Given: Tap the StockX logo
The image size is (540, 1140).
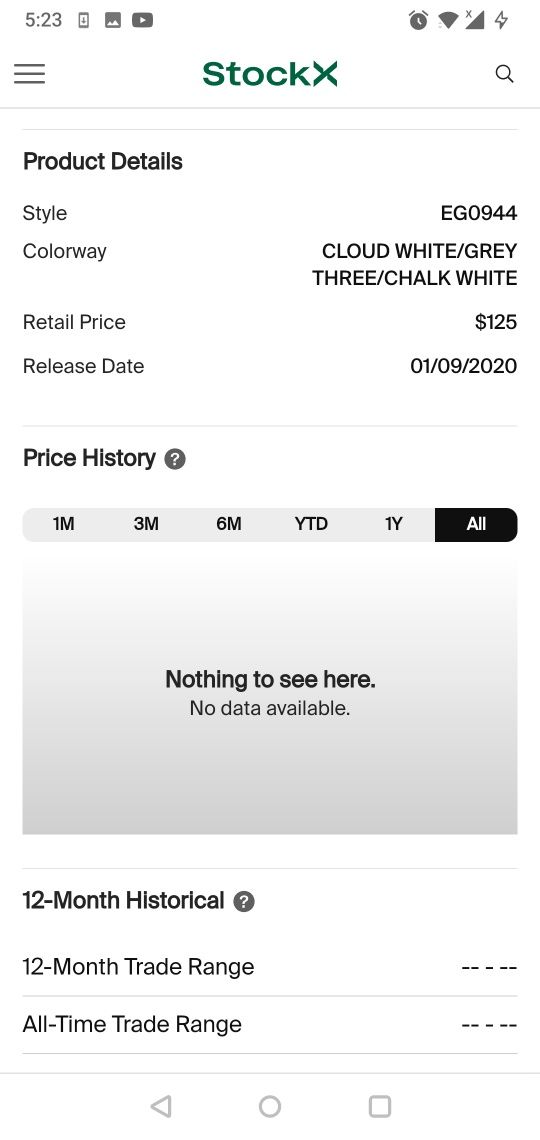Looking at the screenshot, I should click(270, 73).
